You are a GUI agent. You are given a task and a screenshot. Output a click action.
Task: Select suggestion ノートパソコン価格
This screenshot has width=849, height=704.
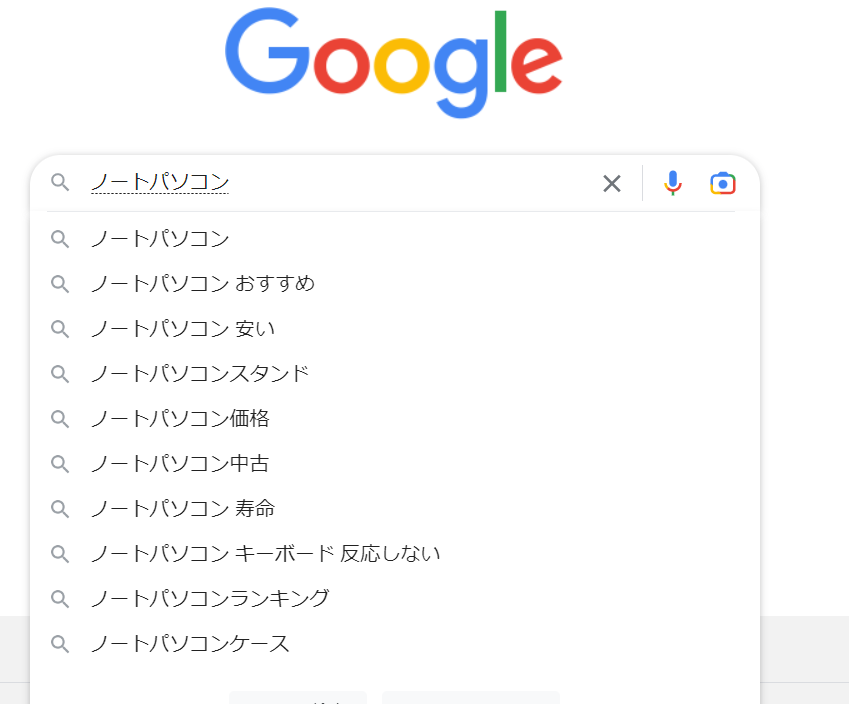180,419
